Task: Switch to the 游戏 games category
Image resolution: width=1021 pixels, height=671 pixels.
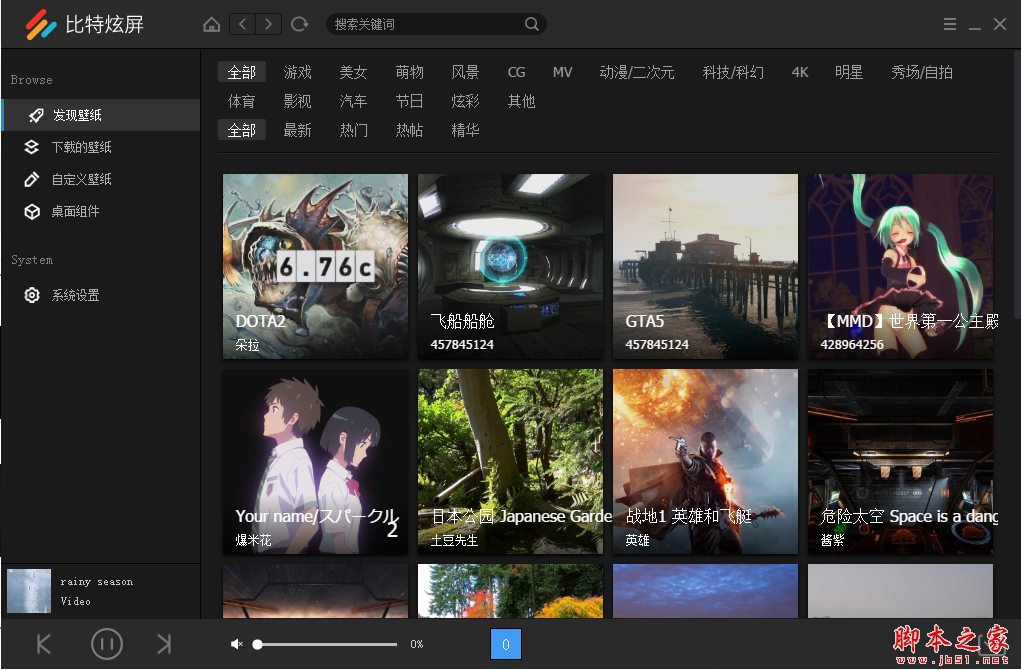Action: point(297,71)
